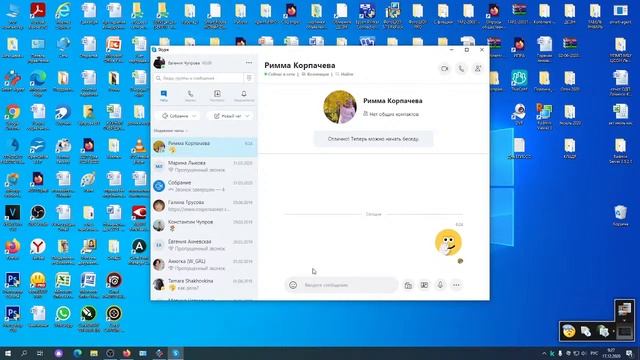
Task: Open more options dots beside message box
Action: [x=456, y=285]
